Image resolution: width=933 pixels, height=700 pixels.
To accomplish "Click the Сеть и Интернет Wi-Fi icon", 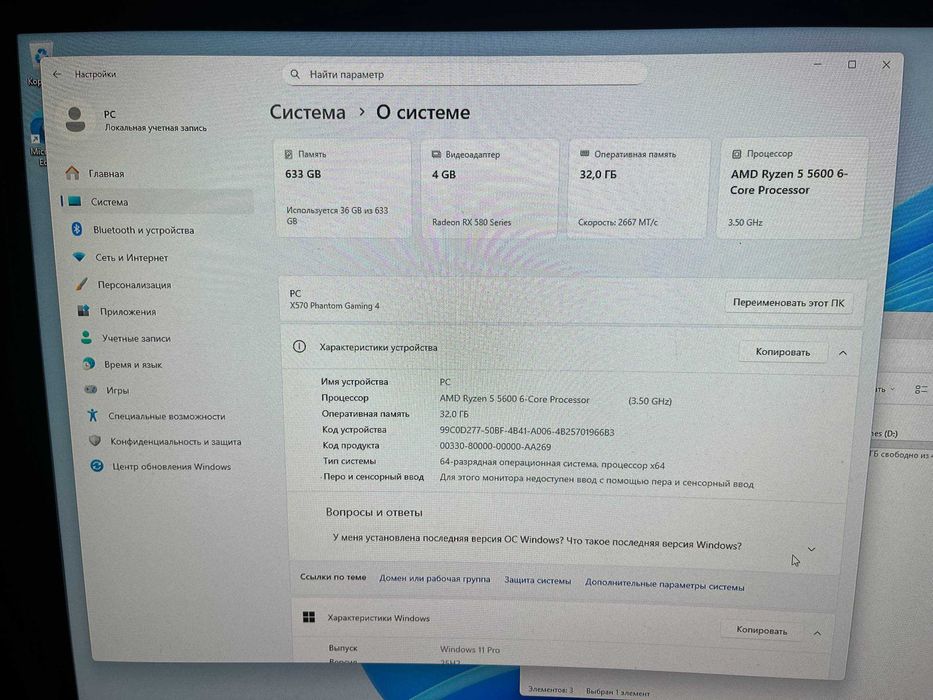I will 79,257.
